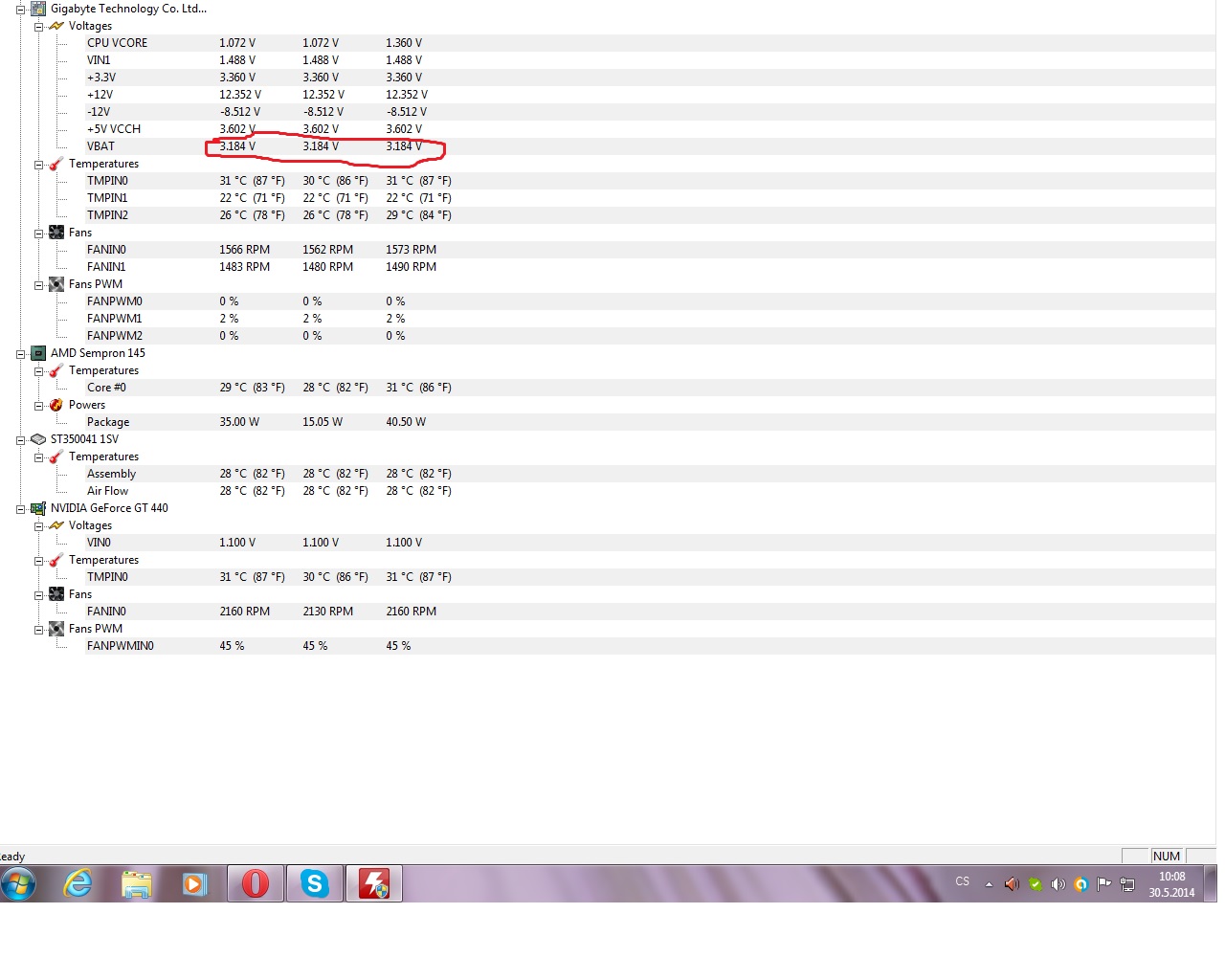Viewport: 1225px width, 980px height.
Task: Collapse the Gigabyte Fans PWM node
Action: [38, 285]
